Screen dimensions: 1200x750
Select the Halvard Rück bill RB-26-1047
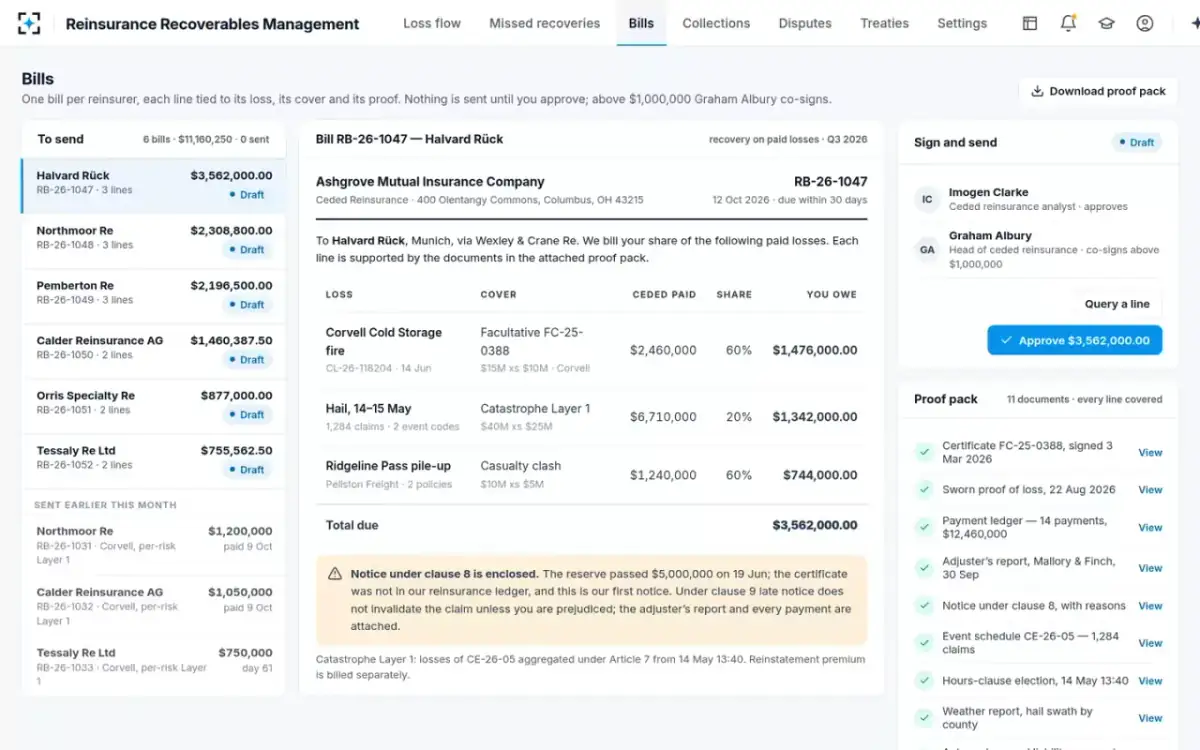[x=153, y=185]
